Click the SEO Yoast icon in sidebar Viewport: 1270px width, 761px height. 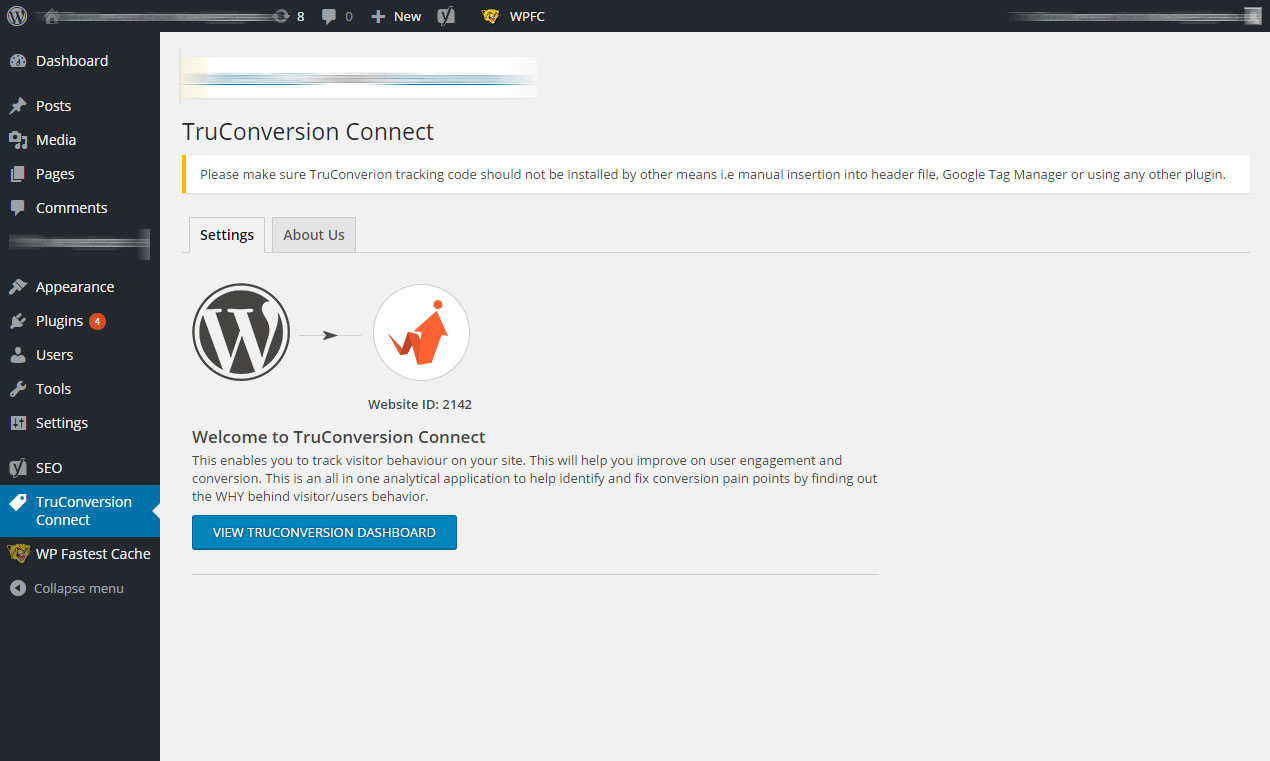coord(18,468)
